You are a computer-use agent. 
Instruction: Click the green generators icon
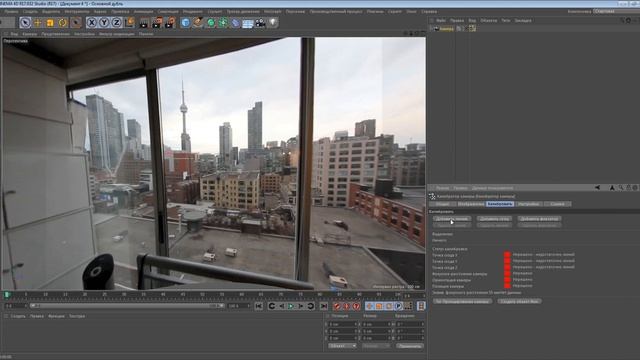click(x=211, y=22)
